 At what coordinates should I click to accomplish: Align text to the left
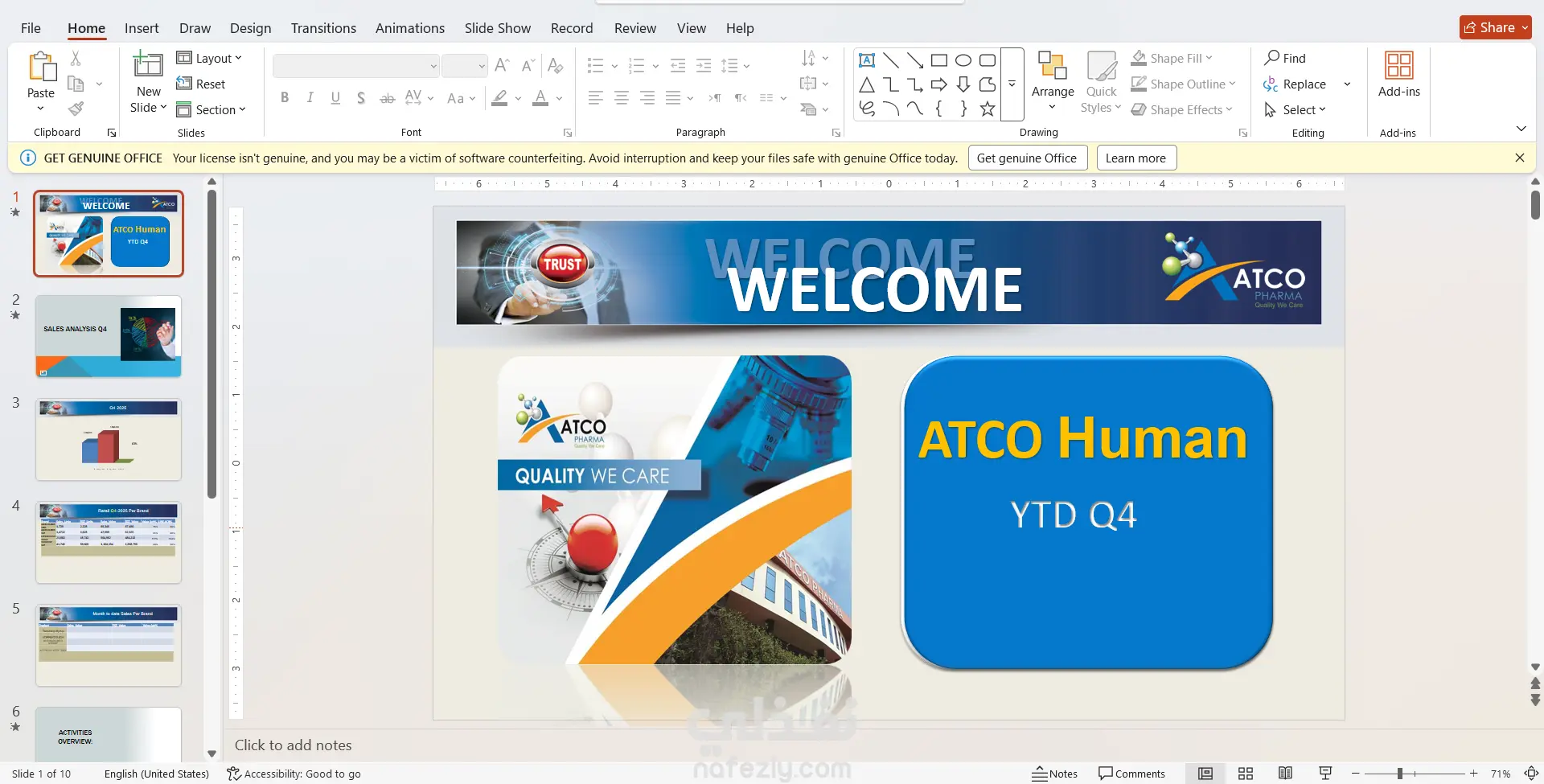595,98
